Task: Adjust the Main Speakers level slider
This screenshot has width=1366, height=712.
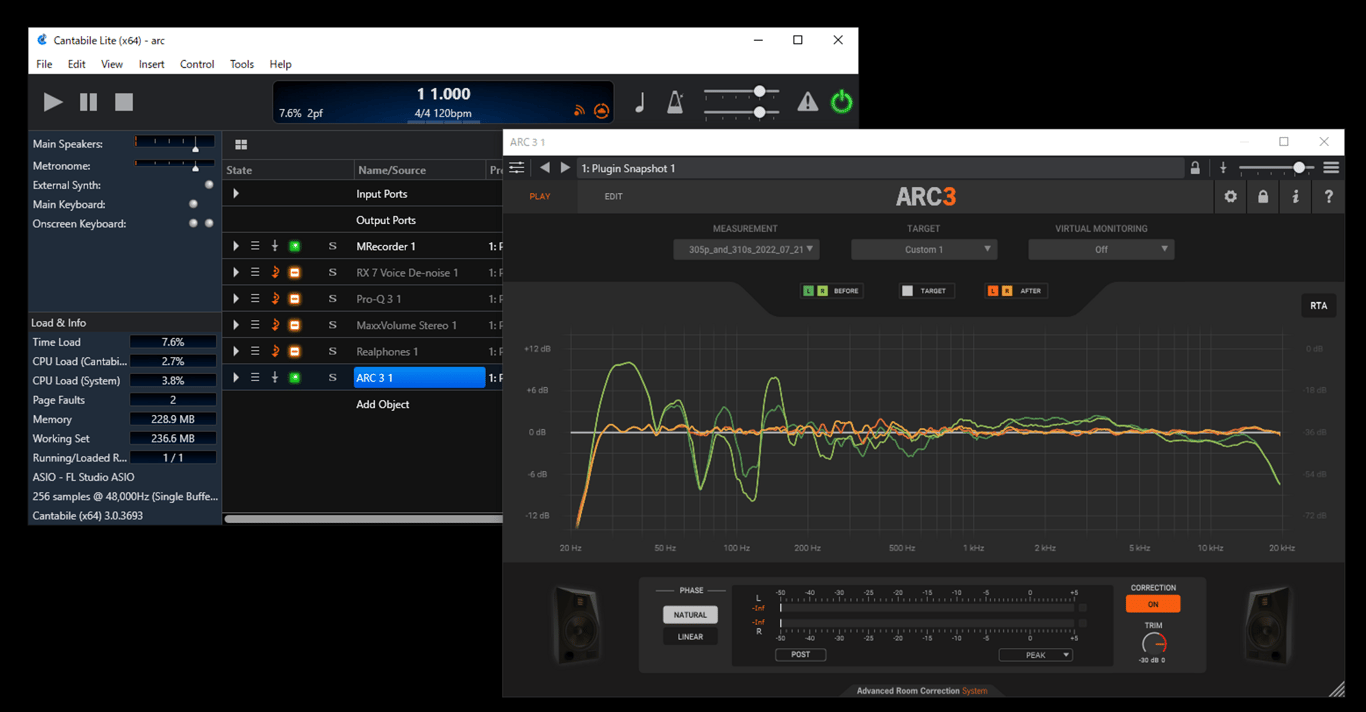Action: click(174, 144)
